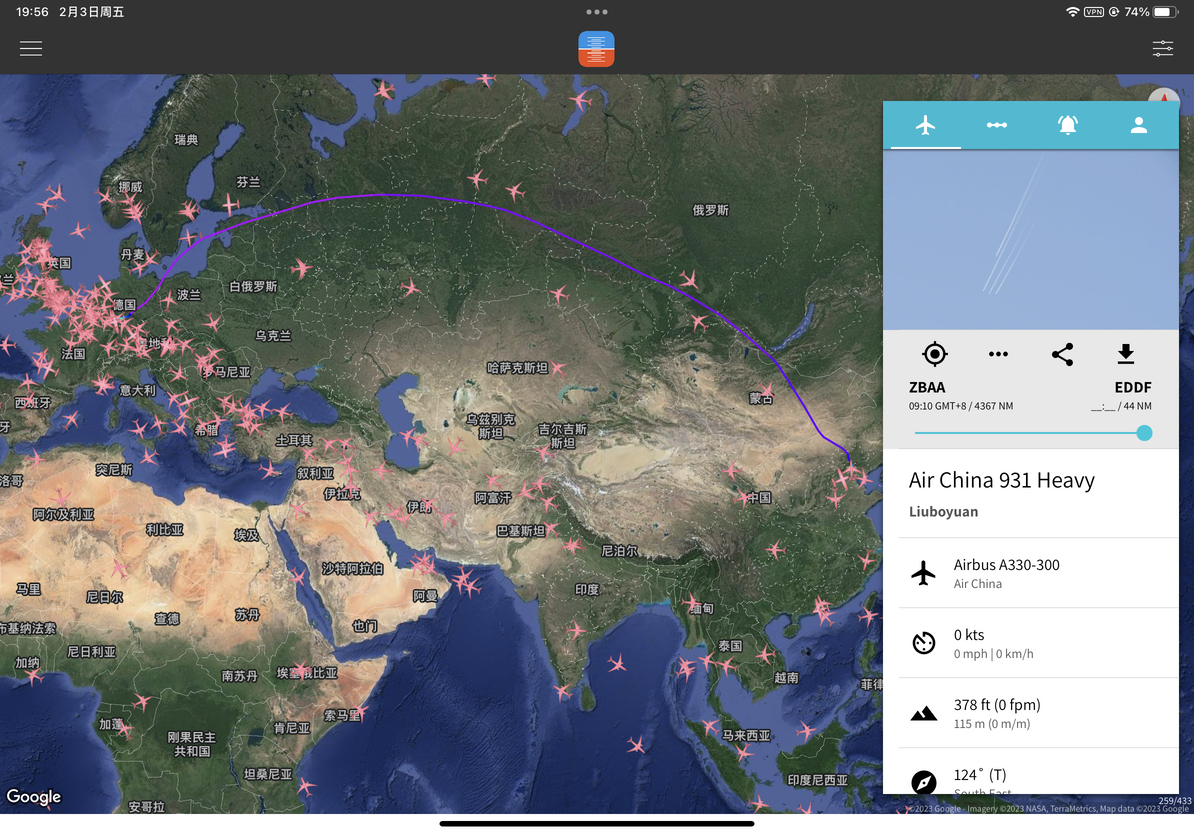Select the aircraft near Mongolia label
This screenshot has height=834, width=1194.
pyautogui.click(x=766, y=391)
